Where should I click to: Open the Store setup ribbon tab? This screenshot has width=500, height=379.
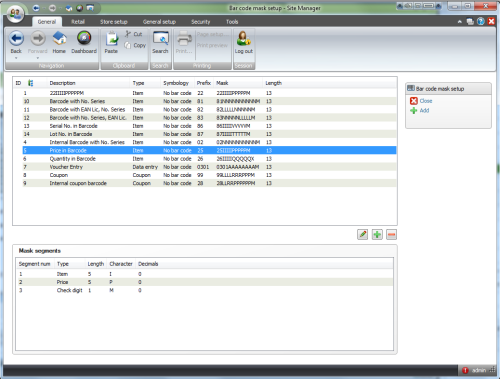click(114, 22)
